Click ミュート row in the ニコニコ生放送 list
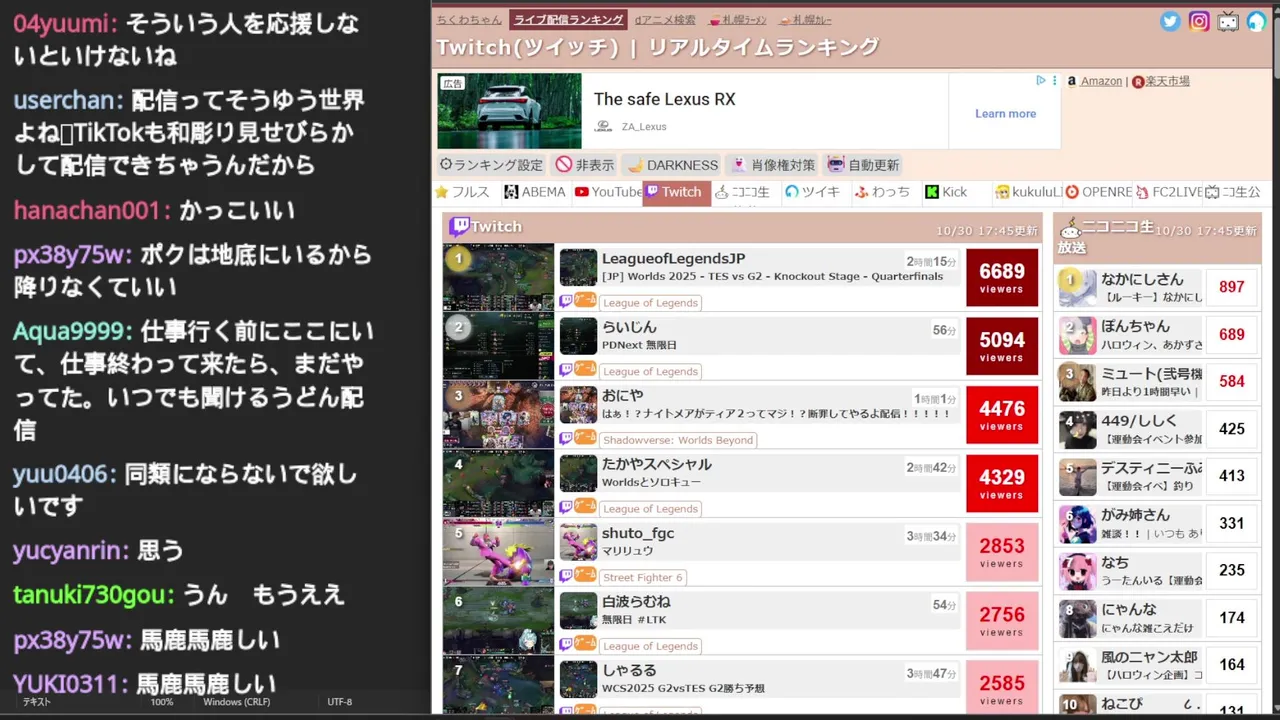 click(1157, 382)
